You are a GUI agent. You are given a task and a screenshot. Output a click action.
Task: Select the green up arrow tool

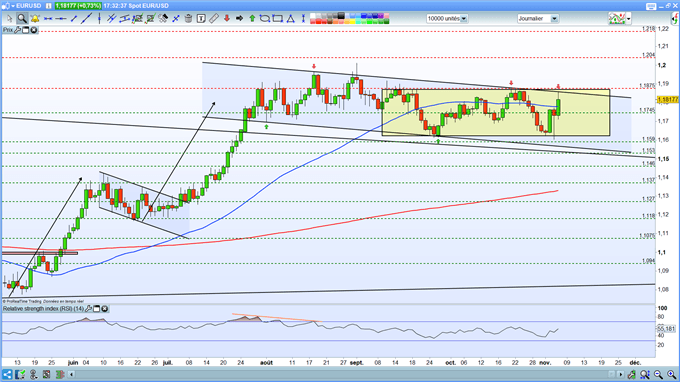click(252, 18)
